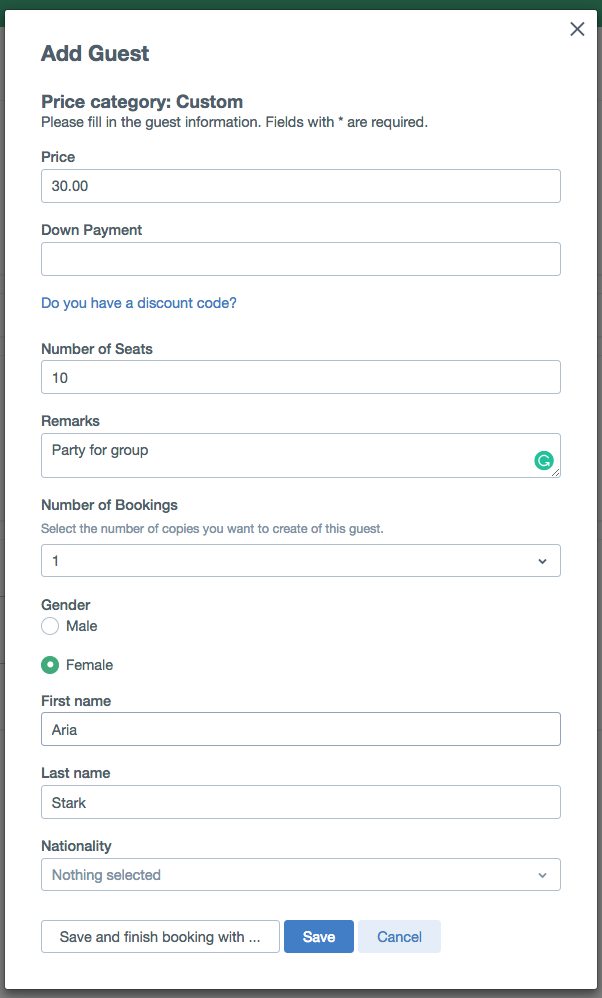Click the Last name field with Stark
Viewport: 602px width, 998px height.
point(301,802)
